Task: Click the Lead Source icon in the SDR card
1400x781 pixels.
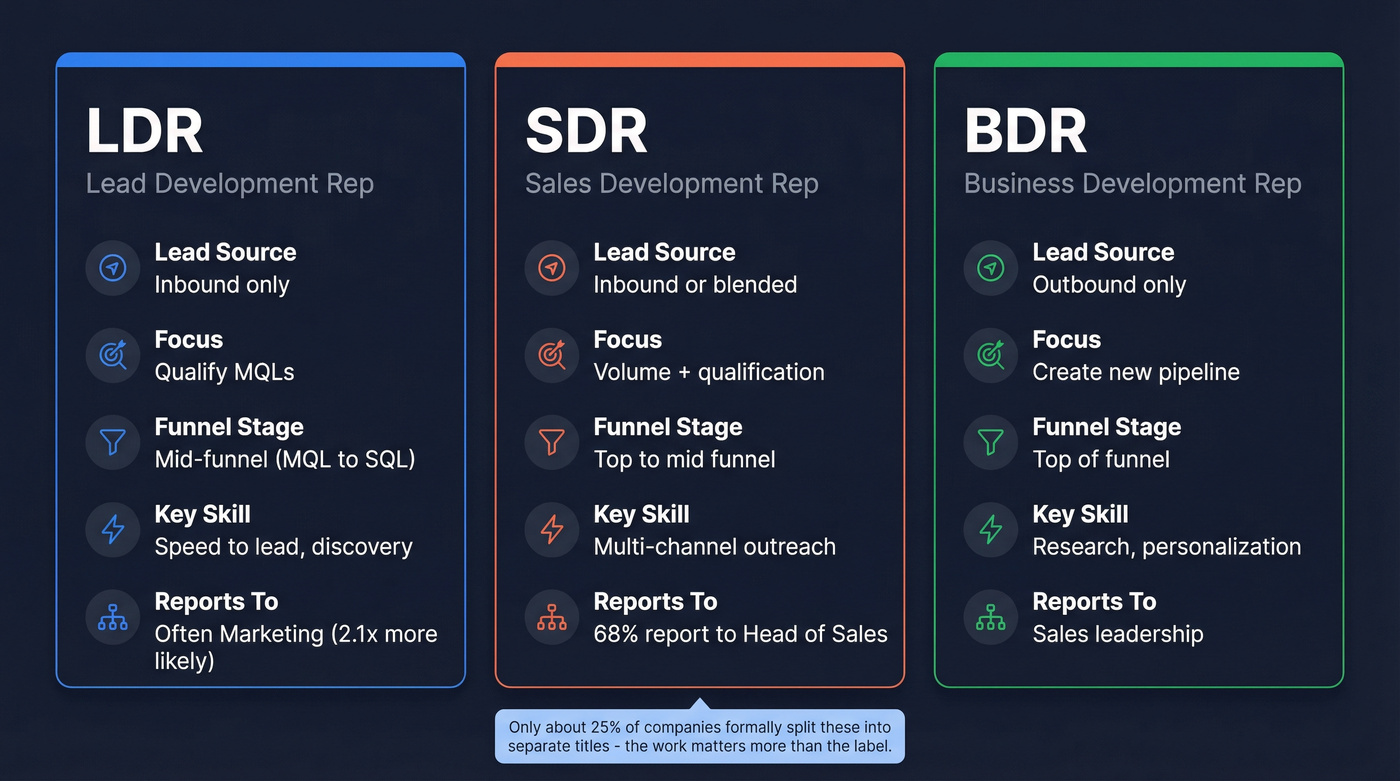Action: (x=551, y=268)
